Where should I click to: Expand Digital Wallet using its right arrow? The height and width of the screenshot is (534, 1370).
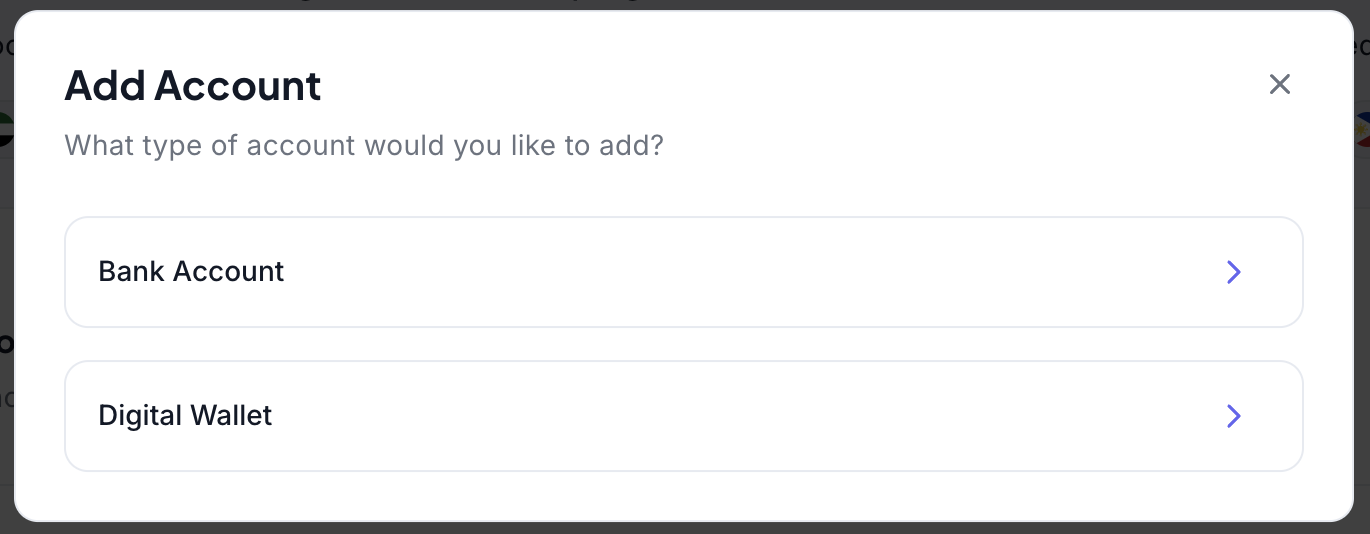[1233, 416]
